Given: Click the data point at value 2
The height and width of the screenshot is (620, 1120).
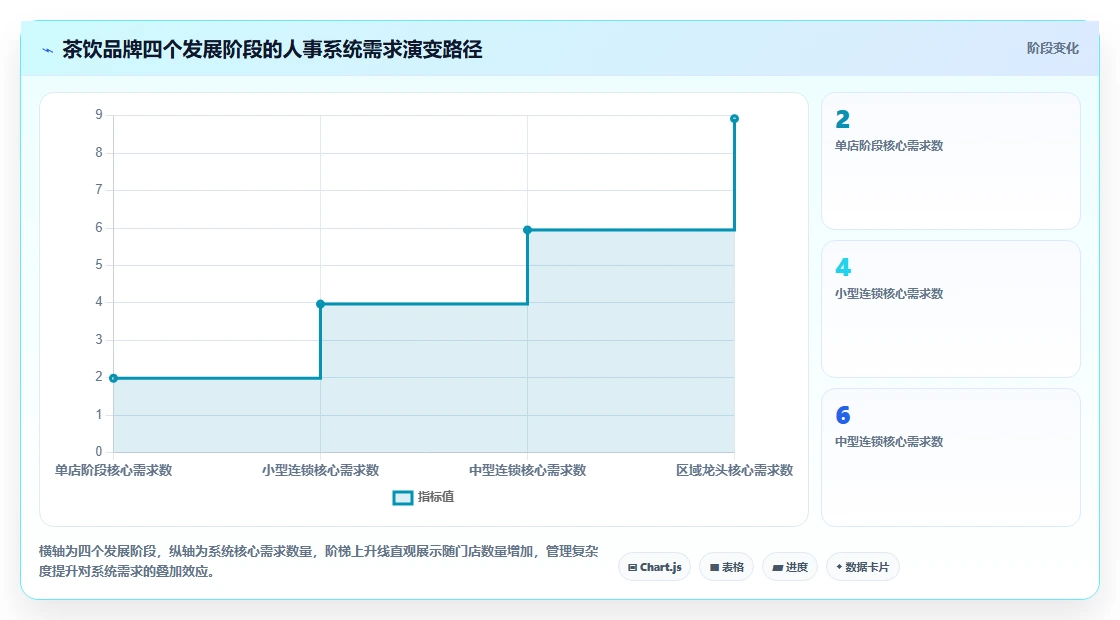Looking at the screenshot, I should (114, 378).
